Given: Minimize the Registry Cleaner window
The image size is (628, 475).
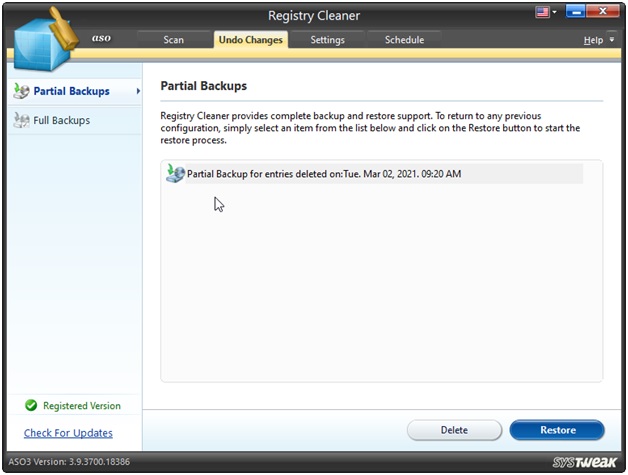Looking at the screenshot, I should [x=576, y=12].
